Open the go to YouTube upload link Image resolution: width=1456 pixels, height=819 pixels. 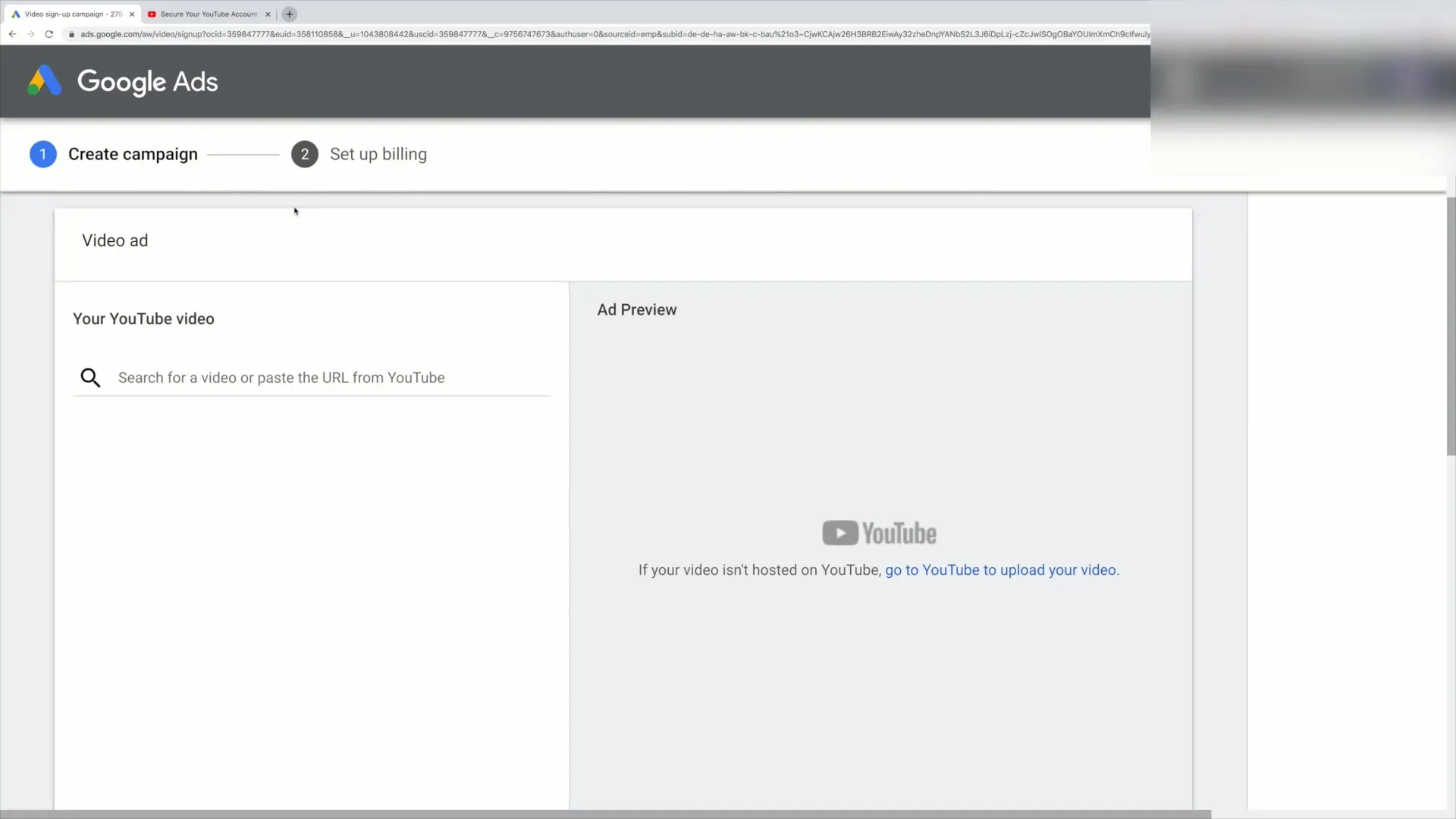coord(1001,570)
